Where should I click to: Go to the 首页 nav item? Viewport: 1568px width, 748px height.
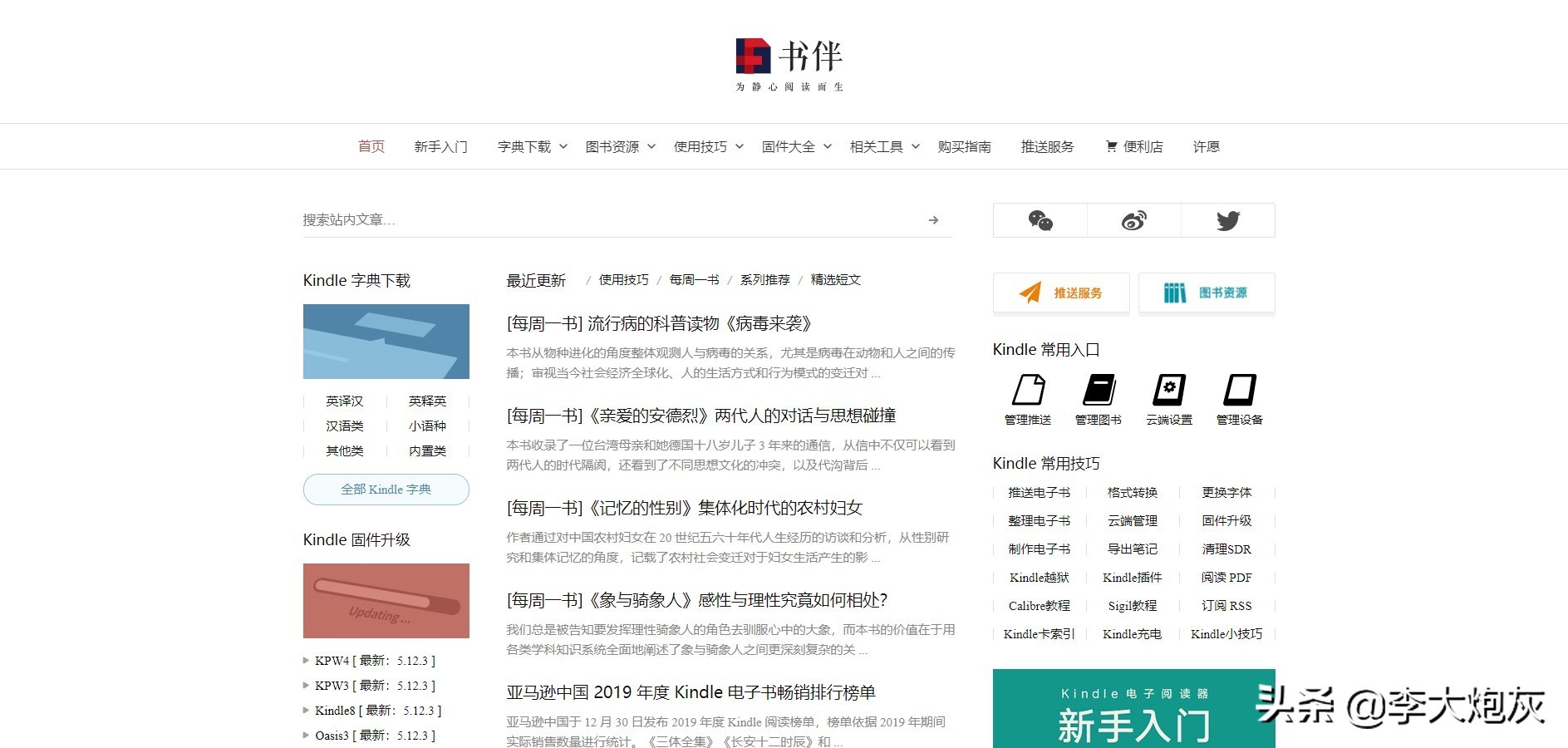371,146
